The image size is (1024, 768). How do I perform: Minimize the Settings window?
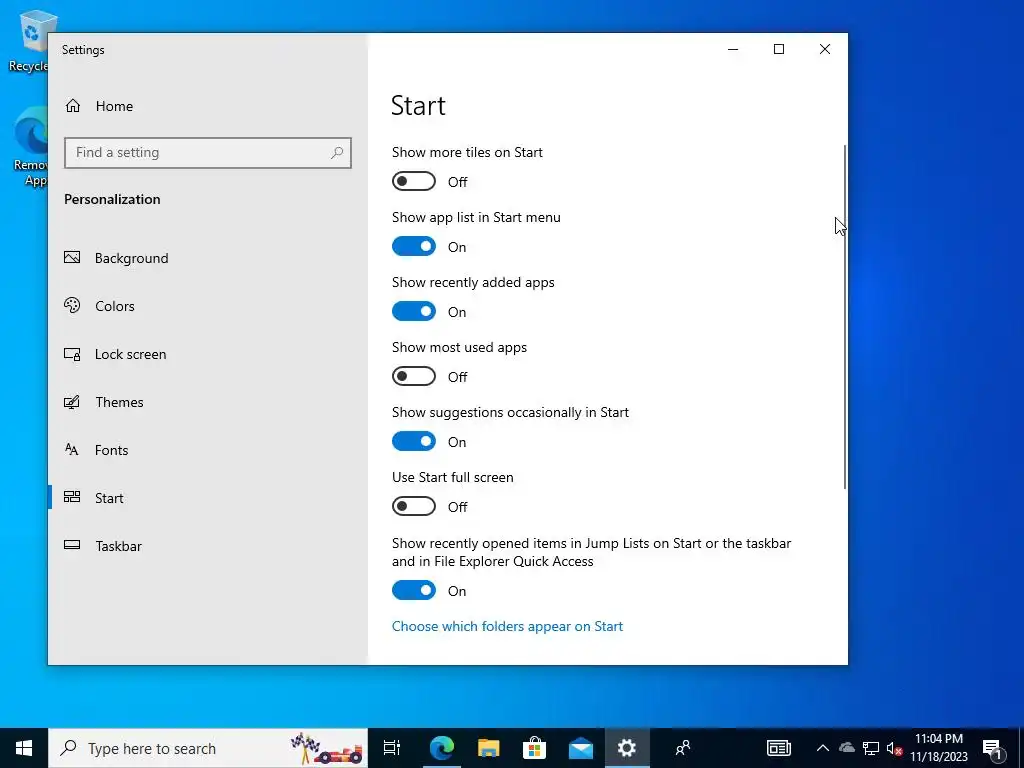(733, 50)
